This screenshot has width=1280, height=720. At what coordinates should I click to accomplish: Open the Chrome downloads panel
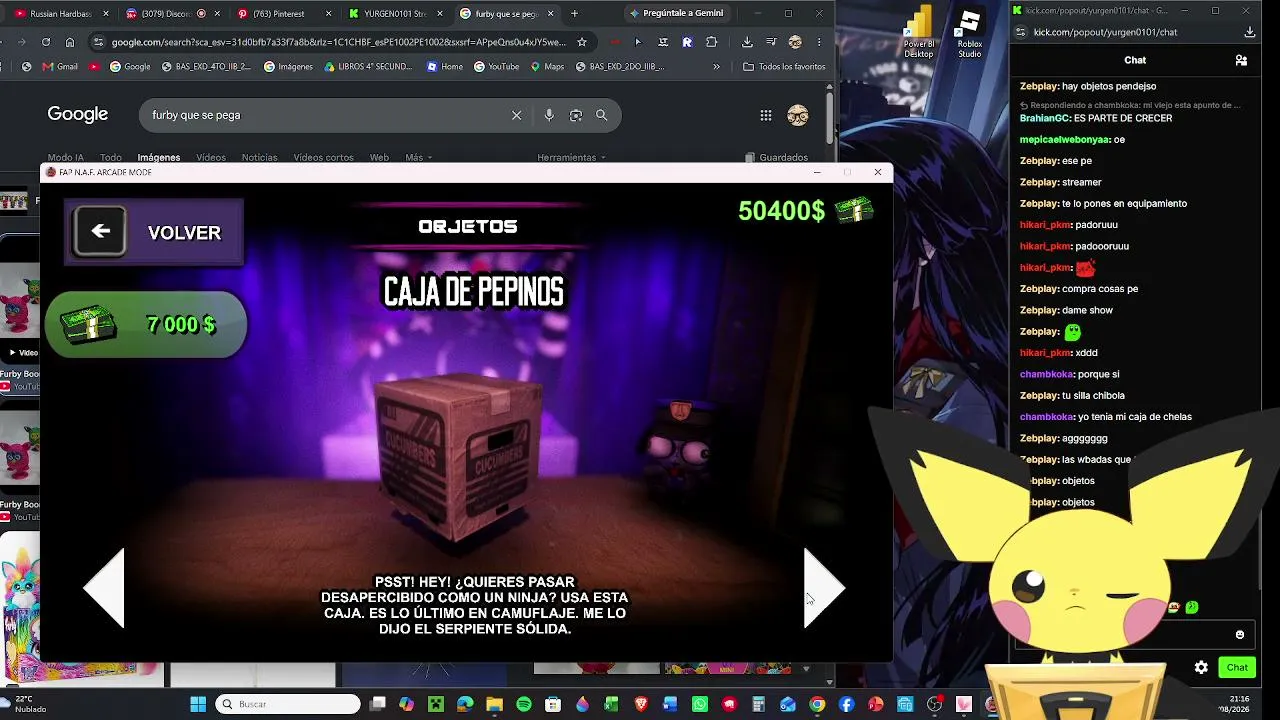pos(747,42)
